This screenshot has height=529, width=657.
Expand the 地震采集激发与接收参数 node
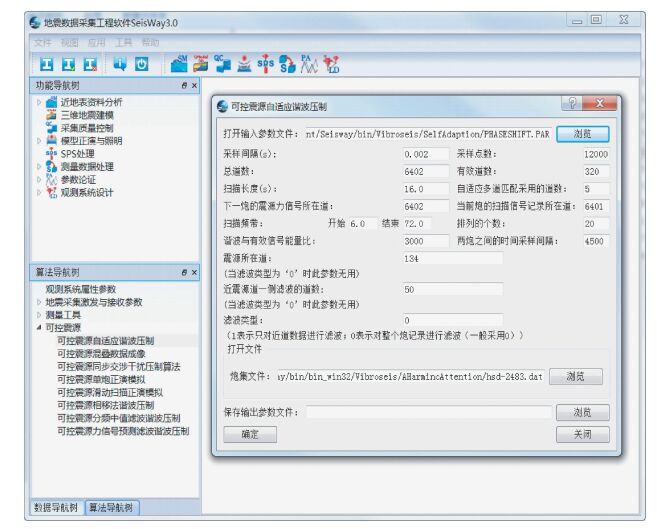pos(38,302)
